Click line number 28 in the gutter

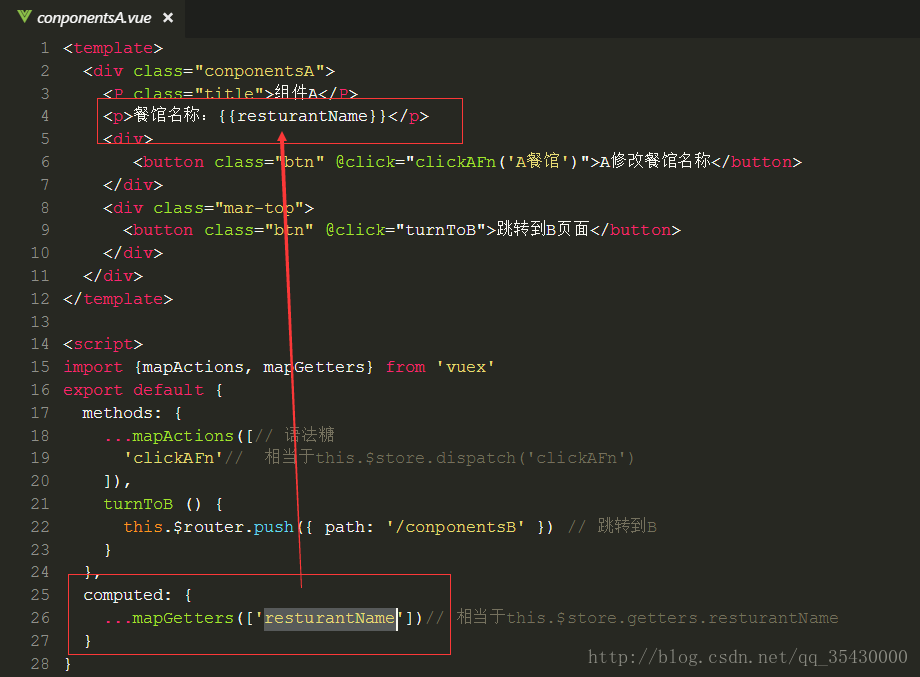(40, 664)
